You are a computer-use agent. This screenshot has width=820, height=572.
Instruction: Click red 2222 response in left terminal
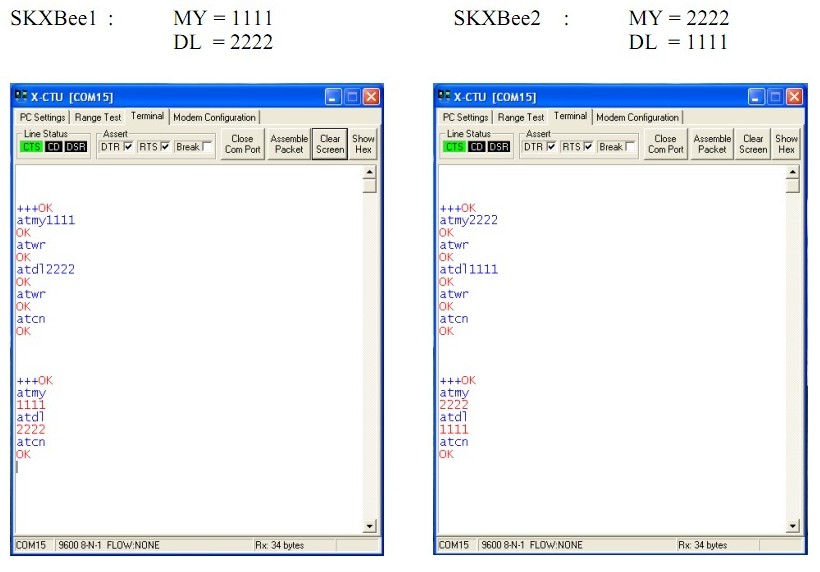(31, 430)
